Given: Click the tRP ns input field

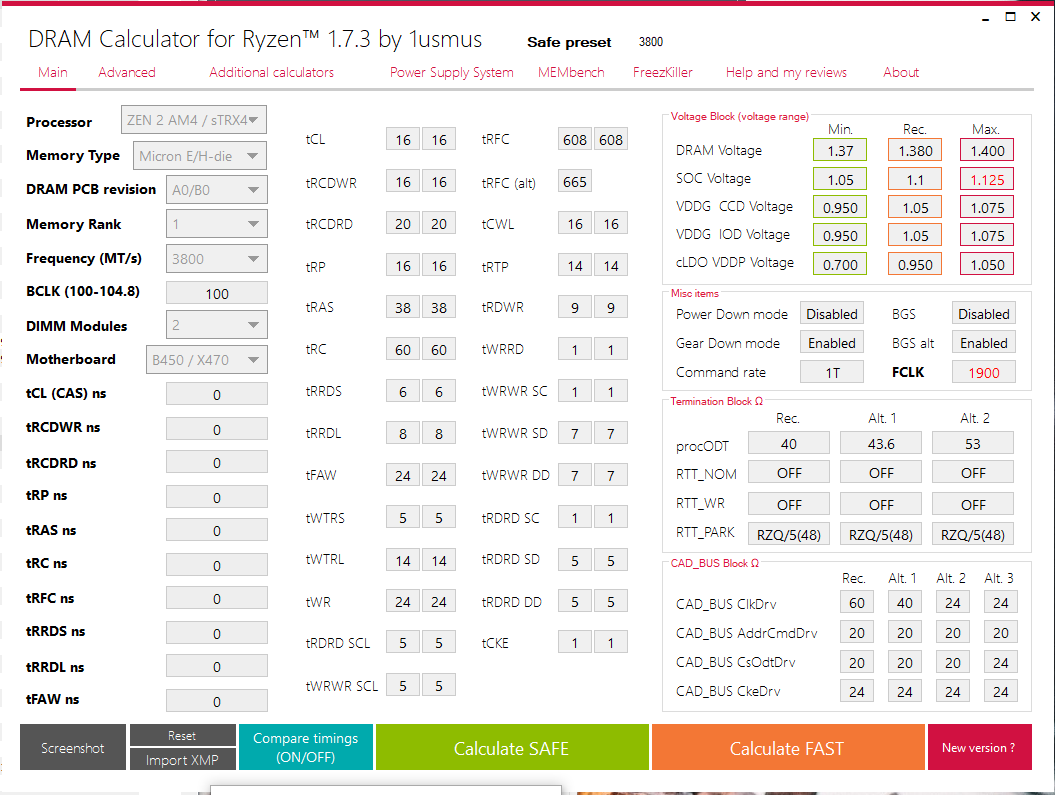Looking at the screenshot, I should point(217,497).
